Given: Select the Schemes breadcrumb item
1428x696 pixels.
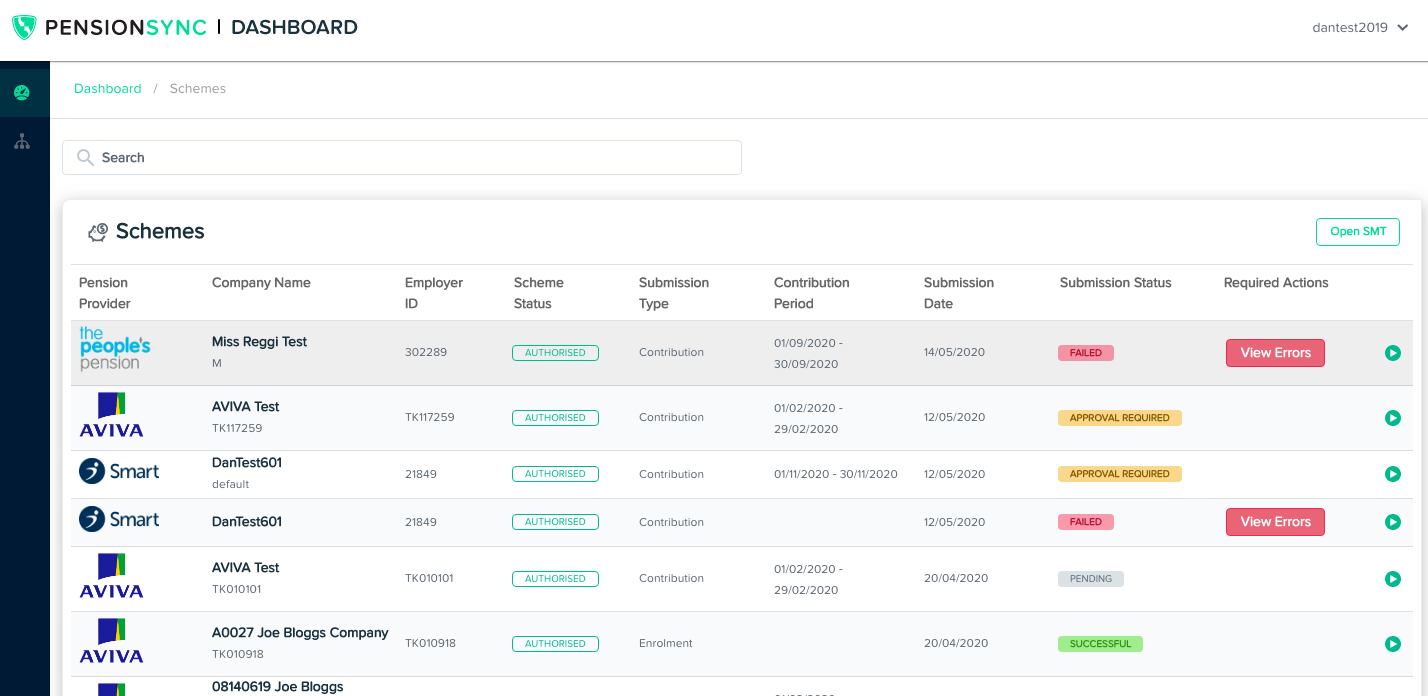Looking at the screenshot, I should [197, 89].
